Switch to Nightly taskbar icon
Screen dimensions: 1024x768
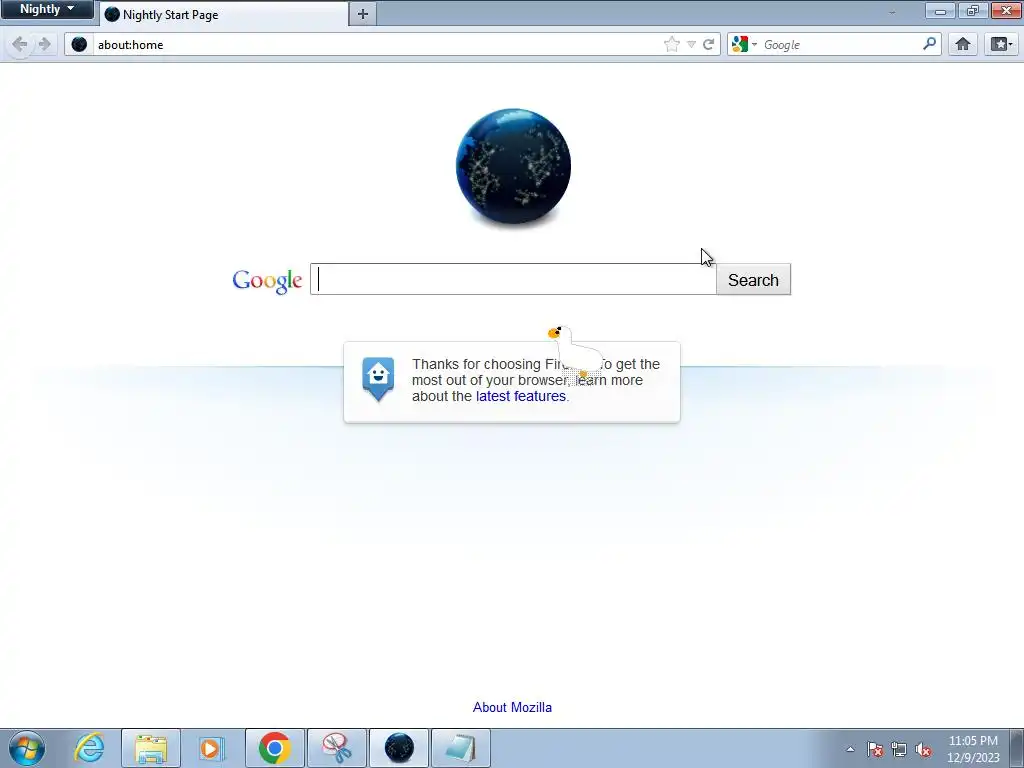(399, 748)
